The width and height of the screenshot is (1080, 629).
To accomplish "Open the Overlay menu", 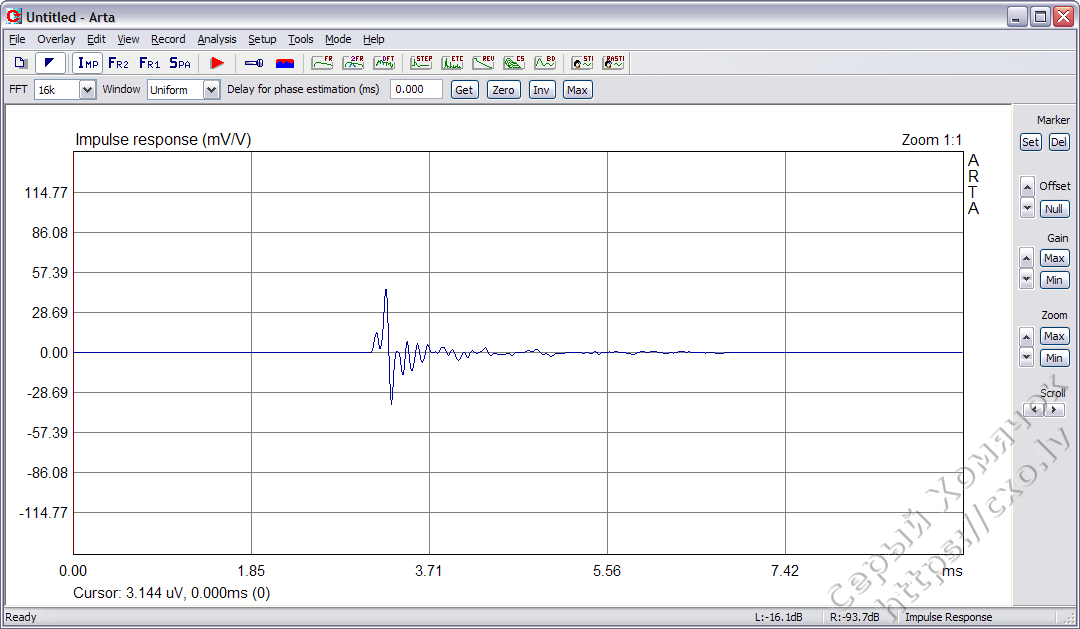I will (56, 39).
